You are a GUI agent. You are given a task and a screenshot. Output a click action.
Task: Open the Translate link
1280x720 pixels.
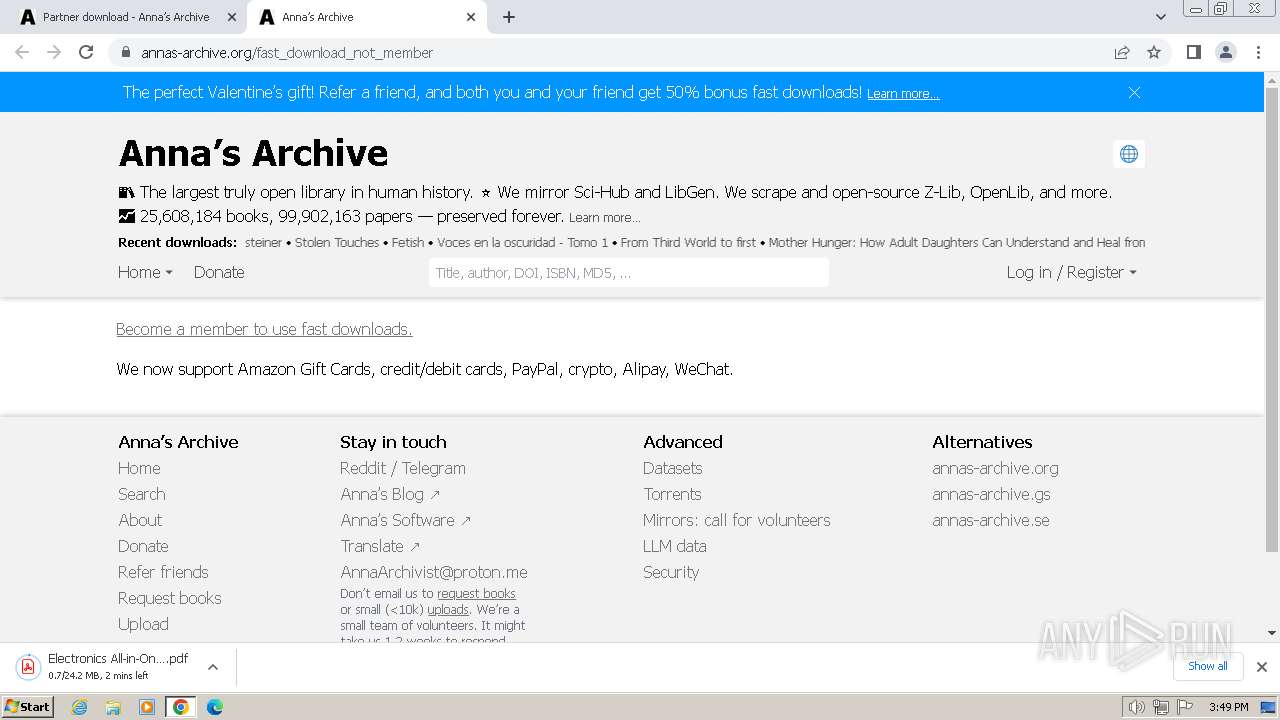coord(380,546)
